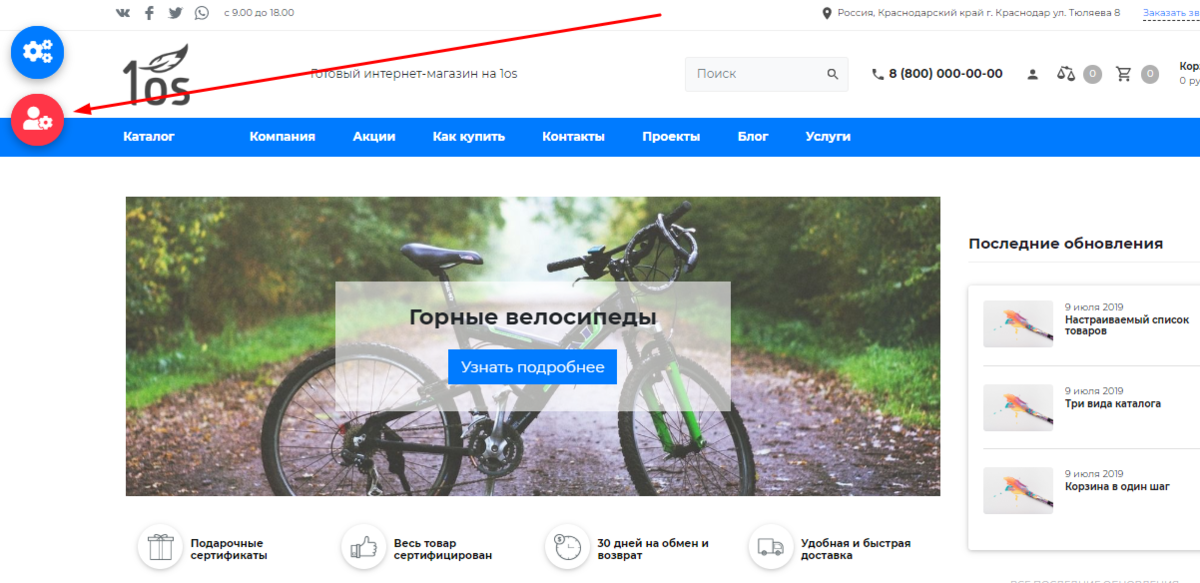Click the location pin icon

coord(827,13)
